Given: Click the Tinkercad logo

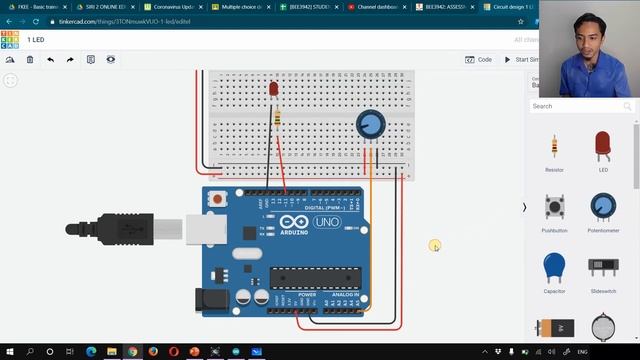Looking at the screenshot, I should [10, 40].
